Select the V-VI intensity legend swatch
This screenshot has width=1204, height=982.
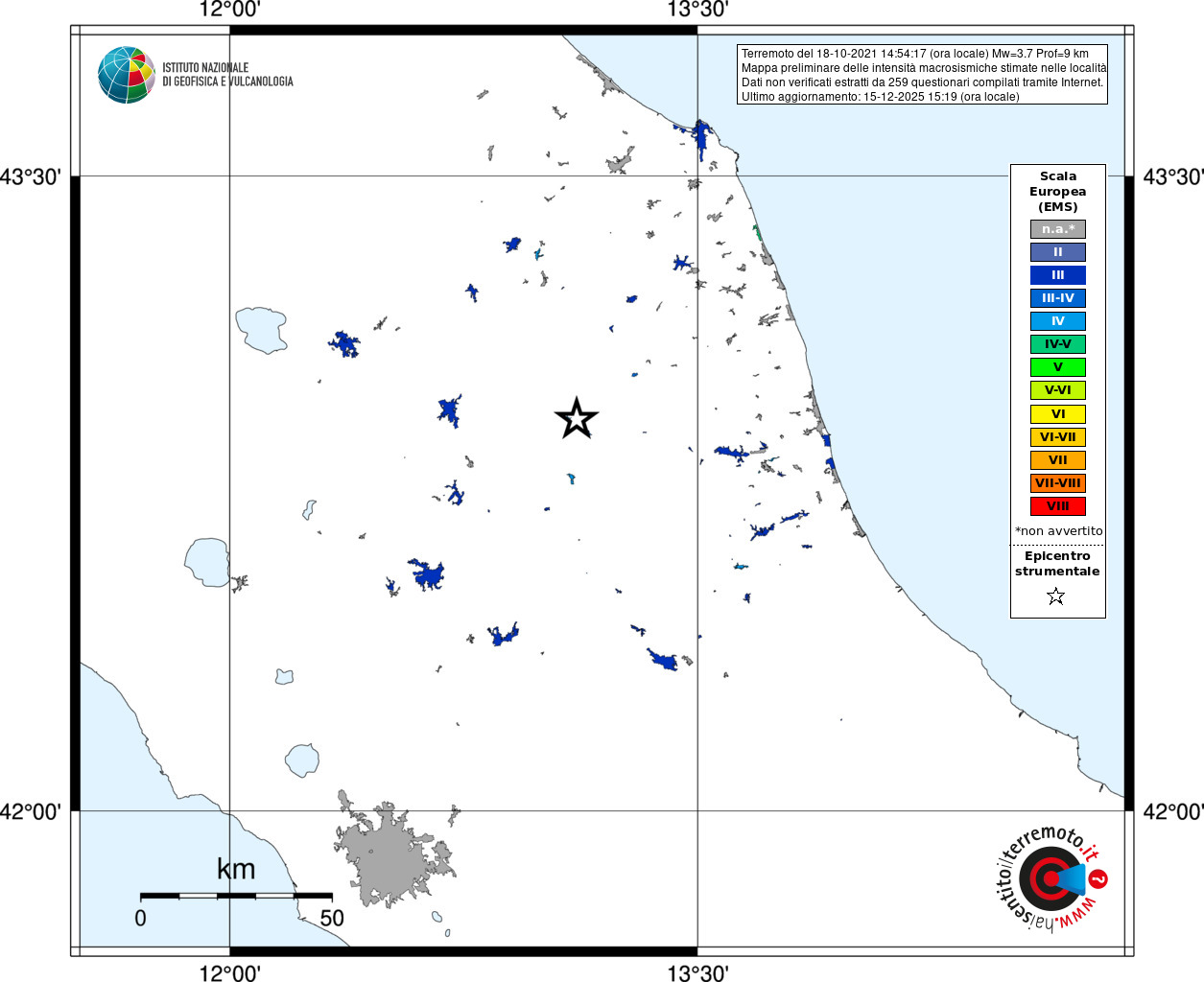(1058, 390)
